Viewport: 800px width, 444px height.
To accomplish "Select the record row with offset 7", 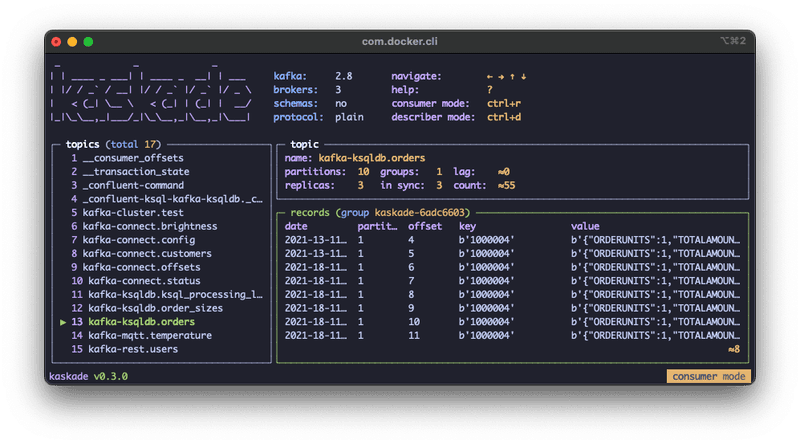I will pos(512,281).
